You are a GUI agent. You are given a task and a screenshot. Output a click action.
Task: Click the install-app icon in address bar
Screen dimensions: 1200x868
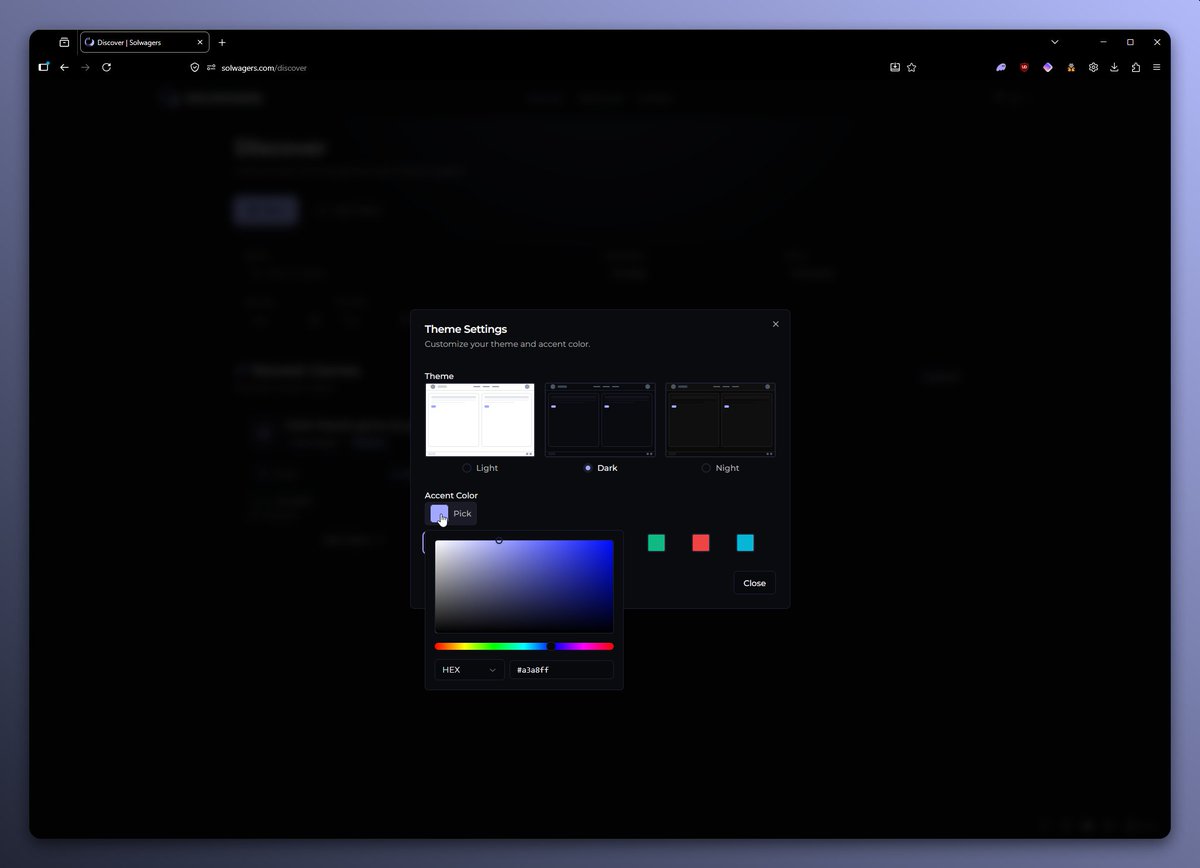(895, 68)
